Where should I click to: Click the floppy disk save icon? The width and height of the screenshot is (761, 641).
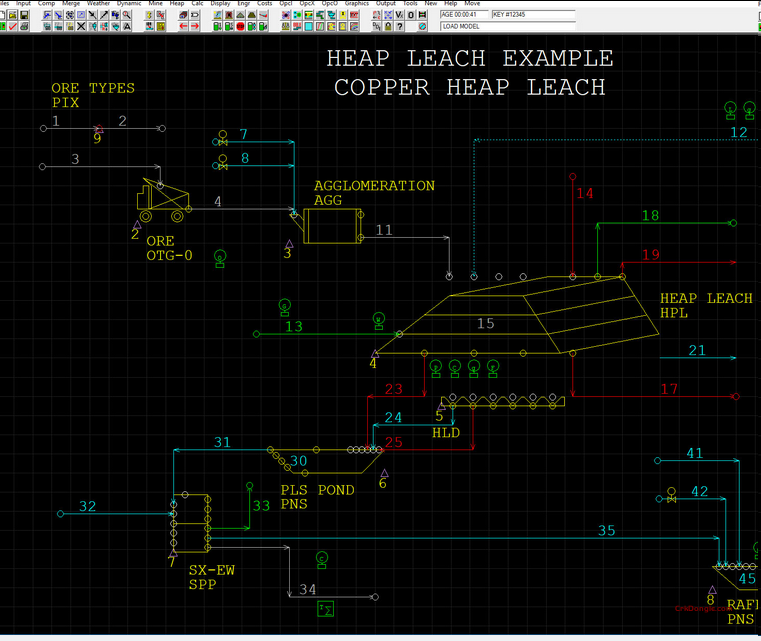pyautogui.click(x=24, y=14)
